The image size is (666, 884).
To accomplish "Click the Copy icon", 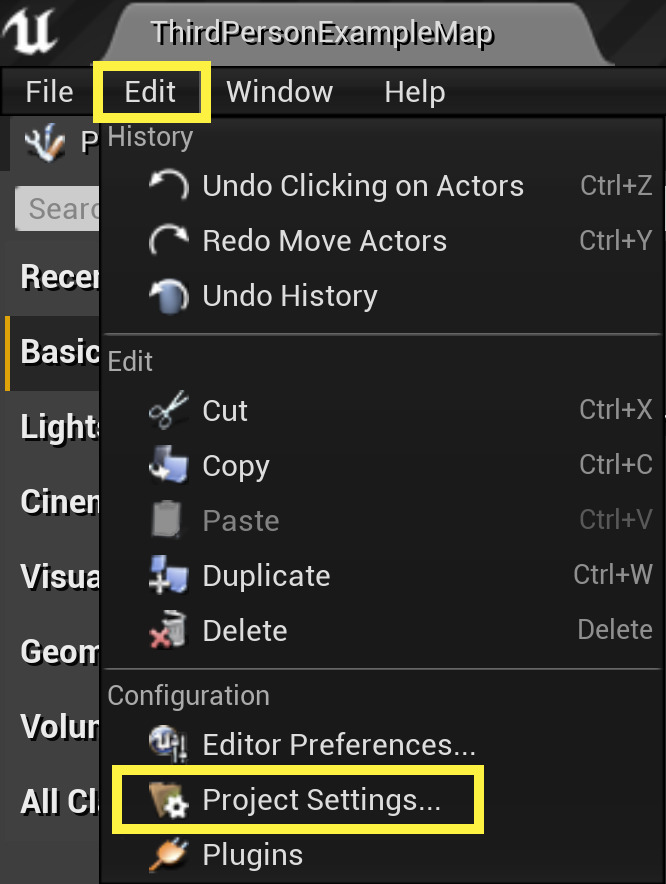I will (x=167, y=466).
